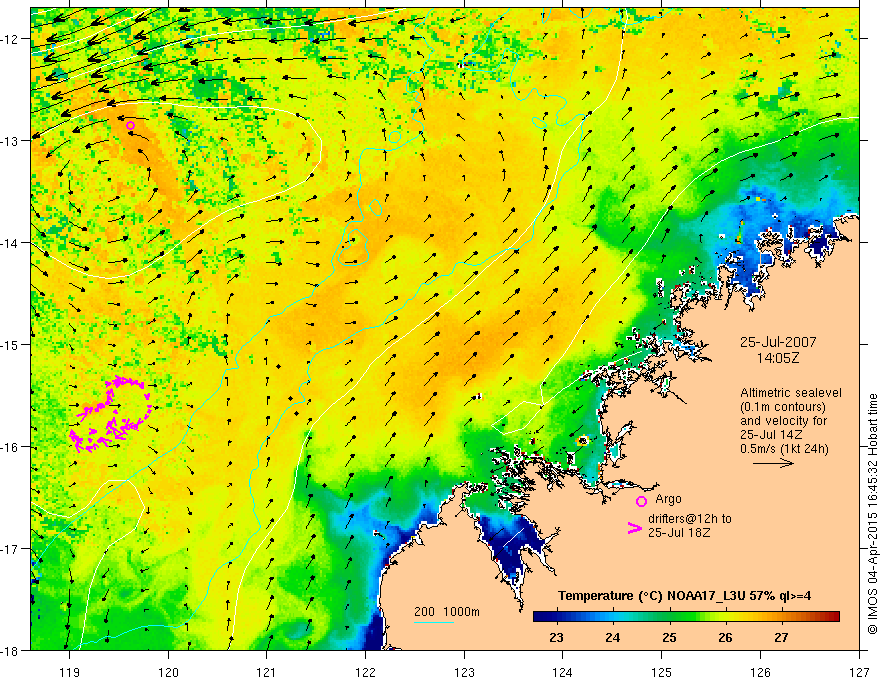
Task: Click latitude axis label '-12'
Action: (x=11, y=39)
